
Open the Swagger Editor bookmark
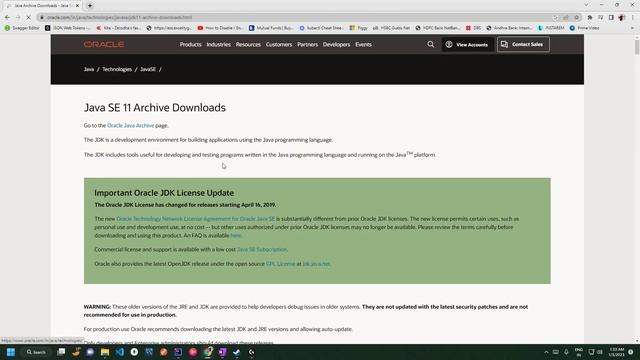[22, 28]
